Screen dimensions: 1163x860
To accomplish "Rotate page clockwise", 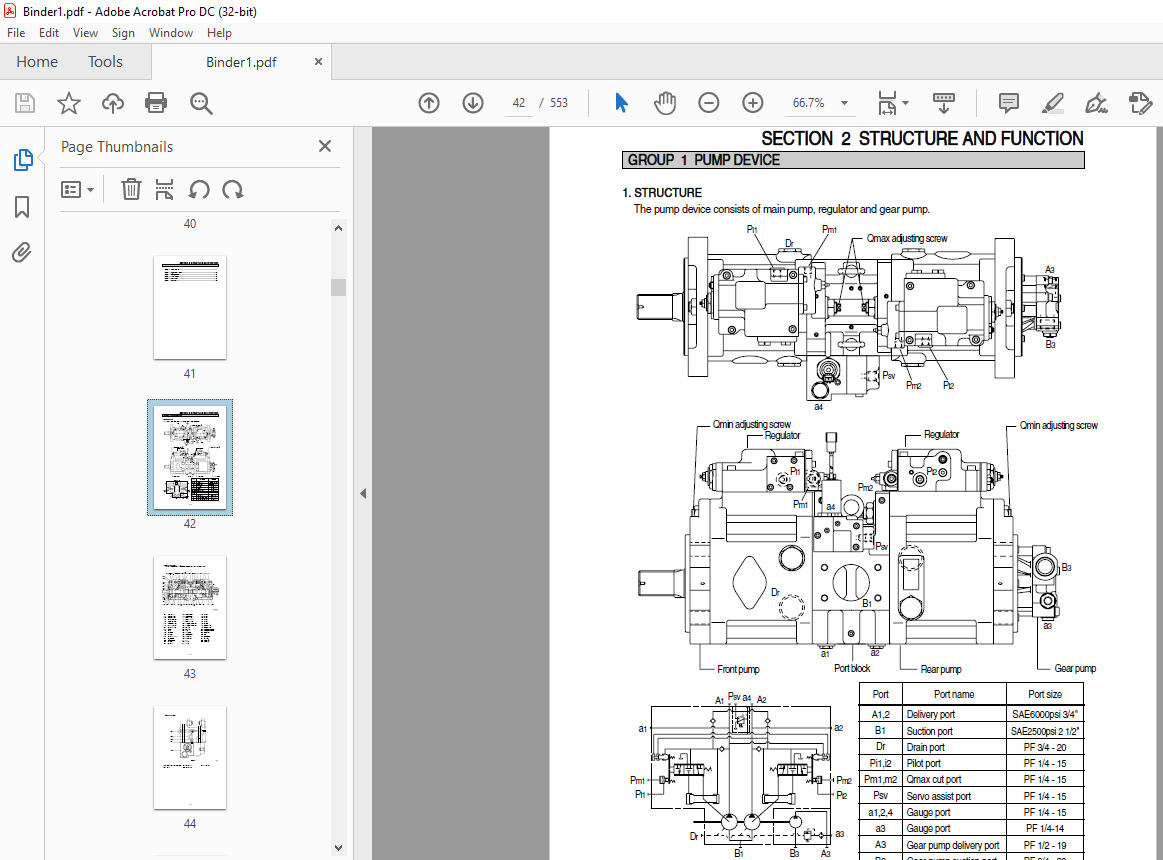I will [x=233, y=189].
